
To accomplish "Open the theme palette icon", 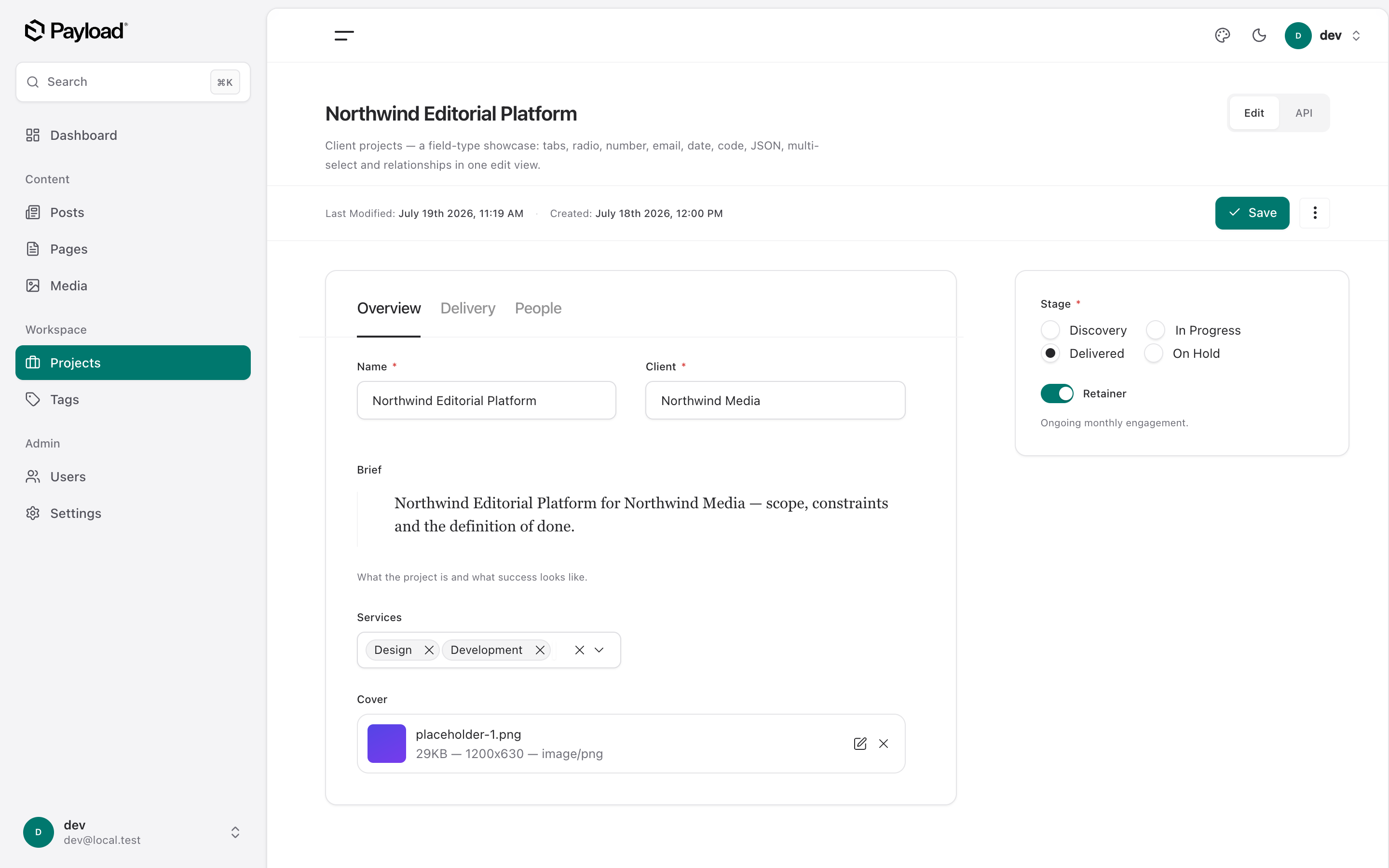I will click(x=1223, y=36).
